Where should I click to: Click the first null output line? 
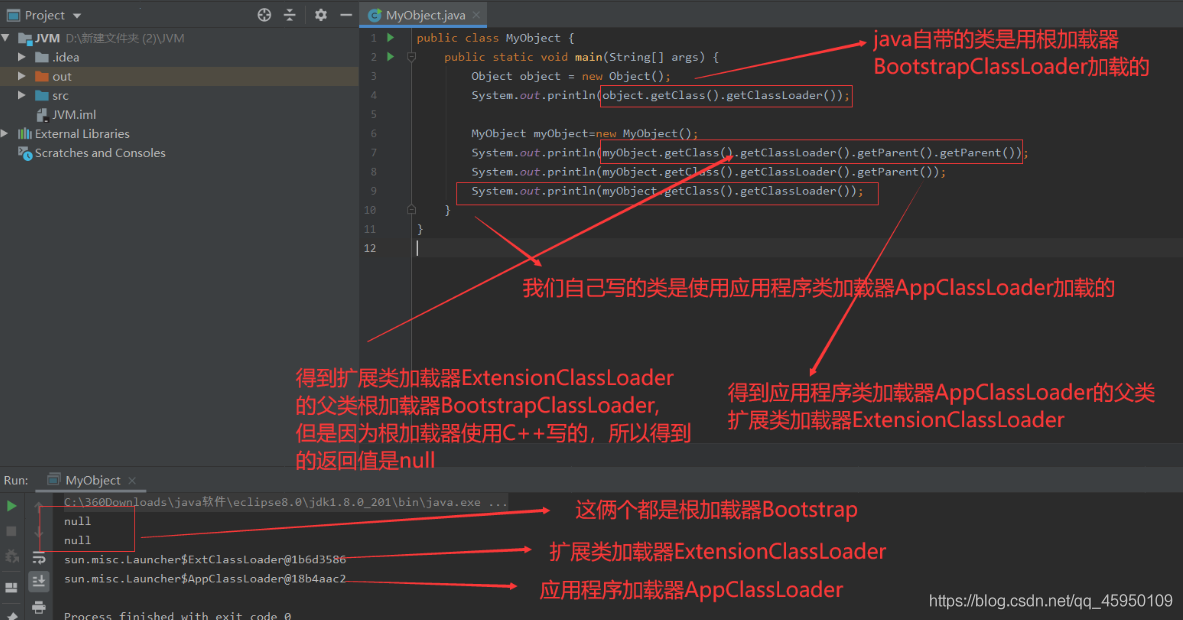tap(77, 521)
